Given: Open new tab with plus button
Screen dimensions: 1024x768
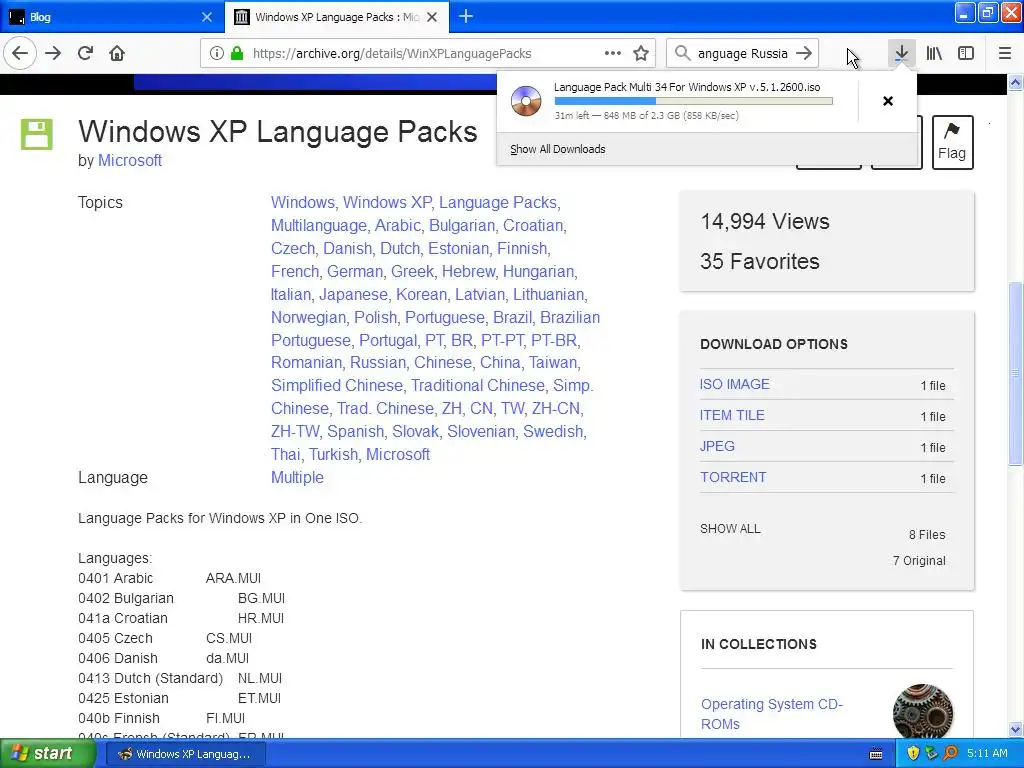Looking at the screenshot, I should click(466, 16).
